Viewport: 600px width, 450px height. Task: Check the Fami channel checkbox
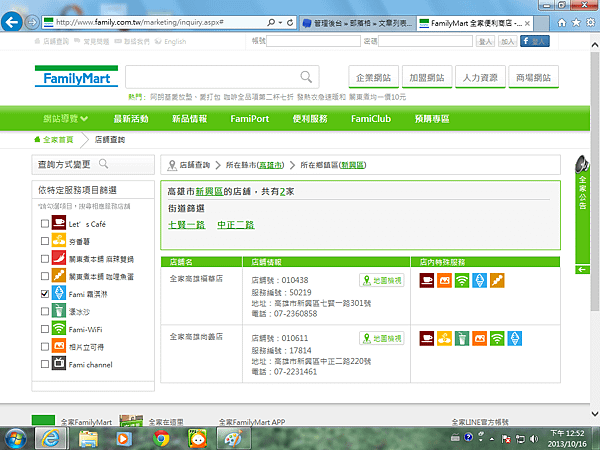(45, 364)
